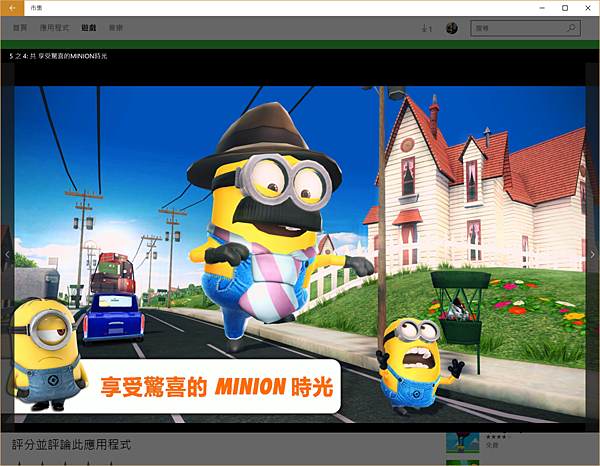Show the previous screenshot with left chevron
This screenshot has height=466, width=600.
click(x=7, y=254)
